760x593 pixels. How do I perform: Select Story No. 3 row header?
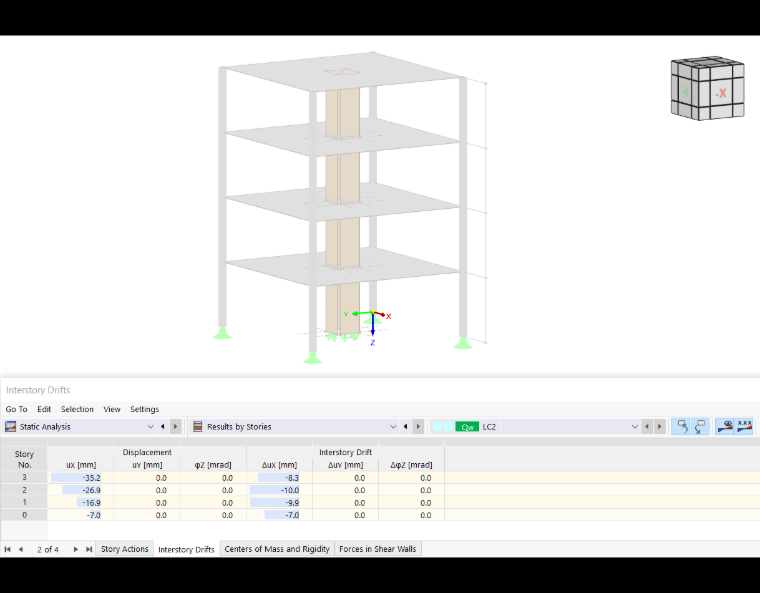coord(24,478)
